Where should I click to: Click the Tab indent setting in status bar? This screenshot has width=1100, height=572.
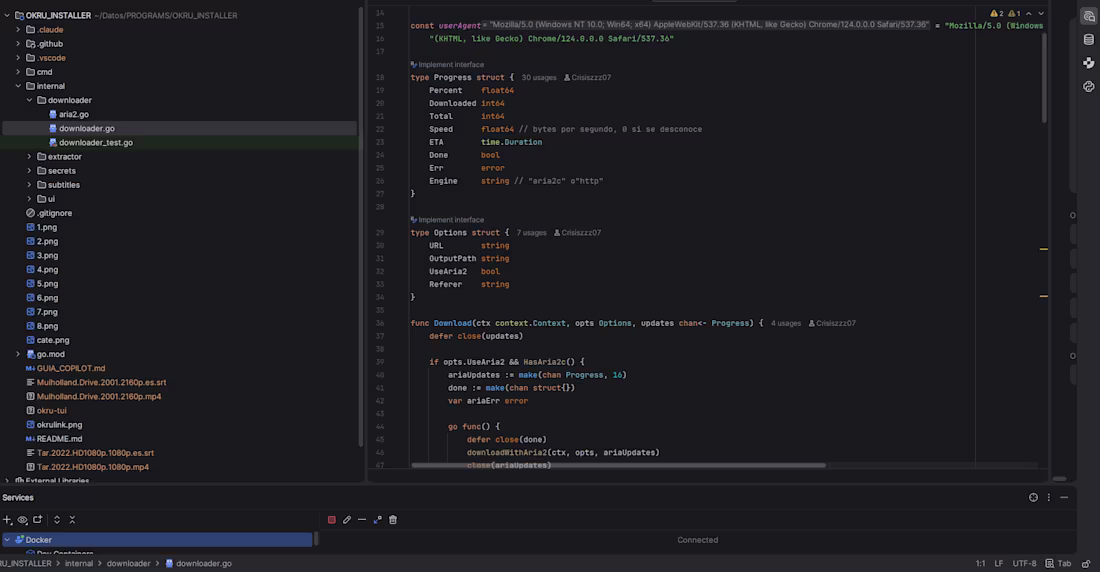click(1059, 564)
